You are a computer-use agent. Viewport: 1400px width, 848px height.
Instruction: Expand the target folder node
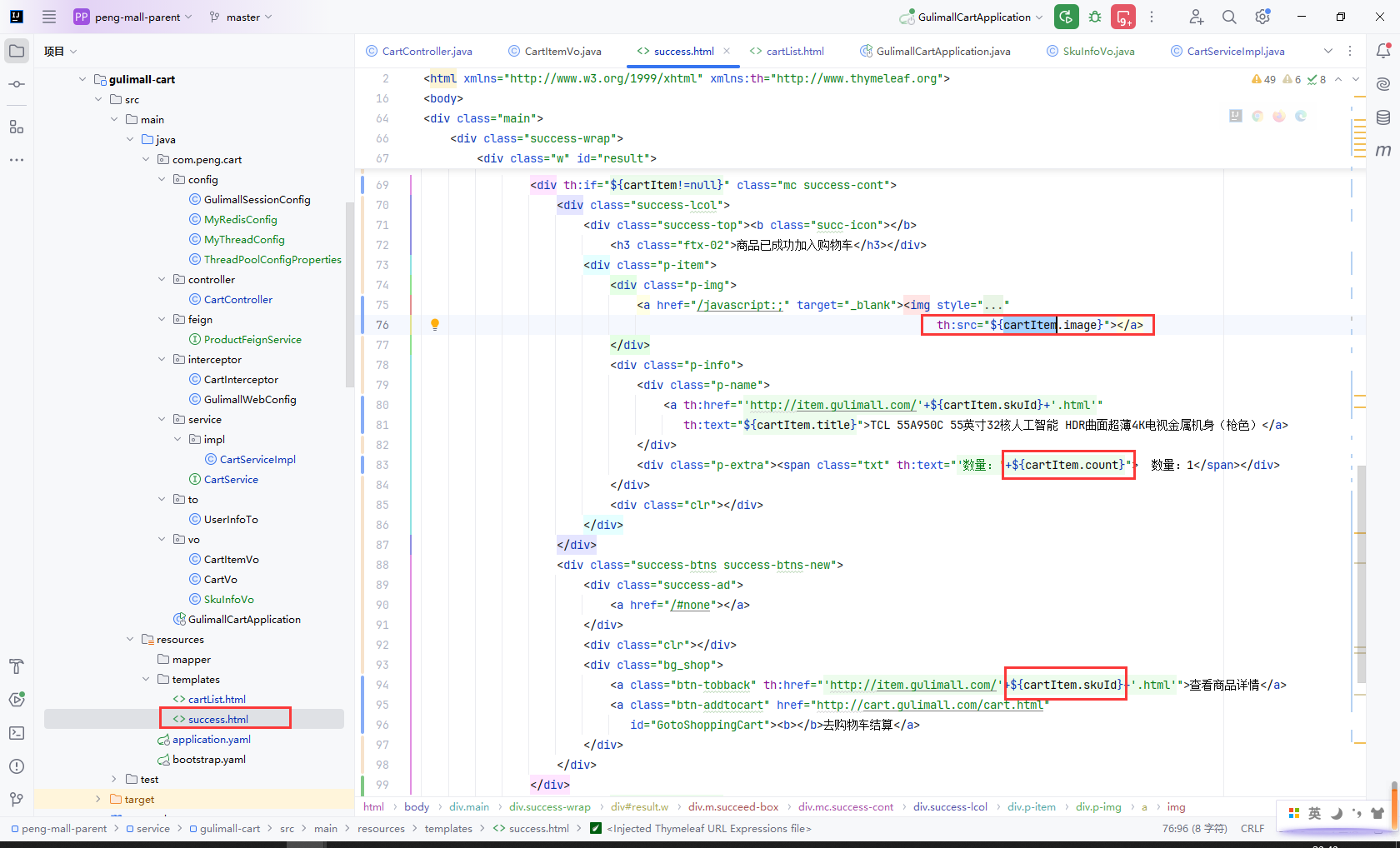pos(98,799)
